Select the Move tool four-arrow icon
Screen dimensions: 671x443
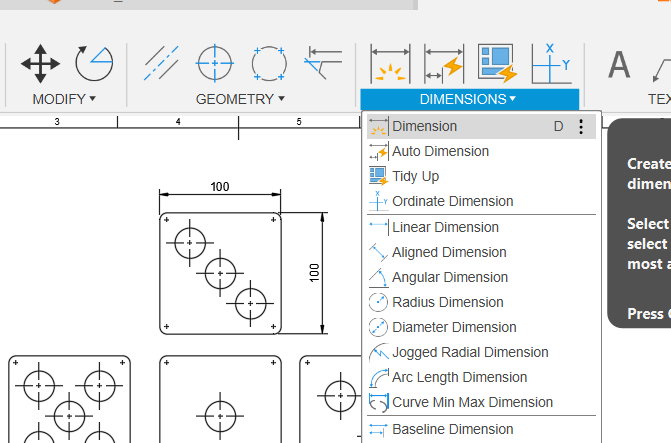[x=40, y=63]
